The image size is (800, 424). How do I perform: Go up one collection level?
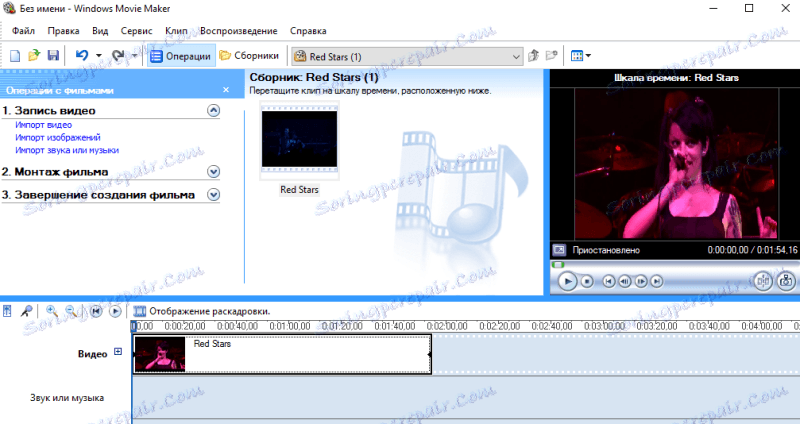click(x=533, y=56)
